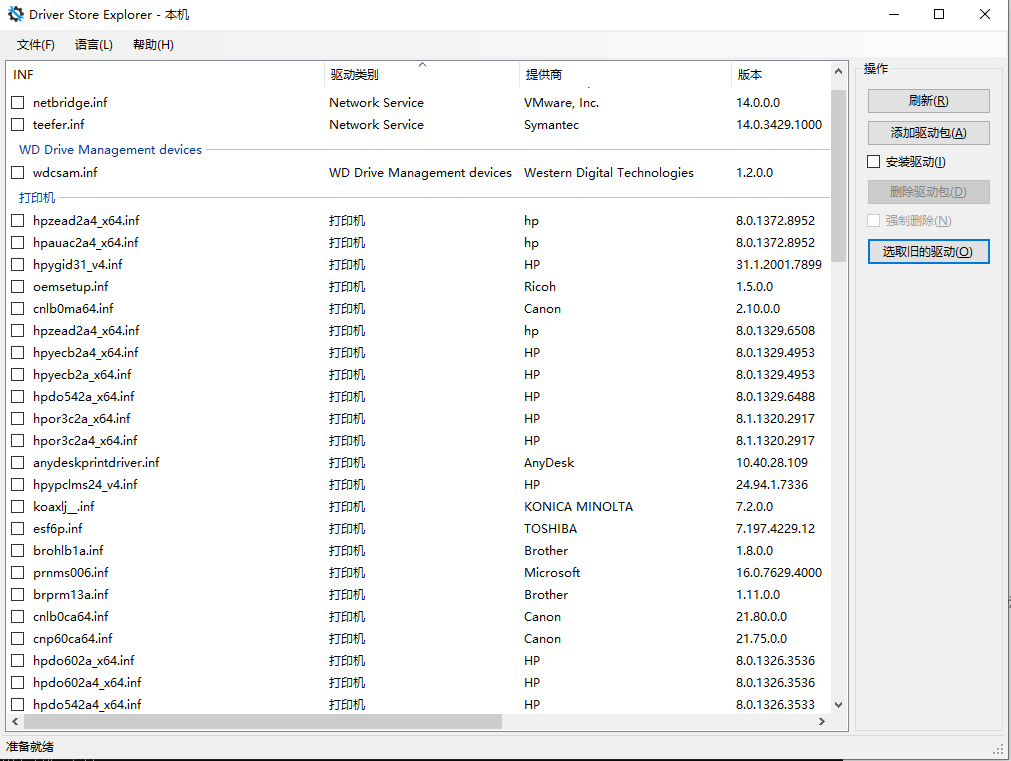Enable the 安装驱动(I) checkbox
Screen dimensions: 1011x761
tap(874, 162)
